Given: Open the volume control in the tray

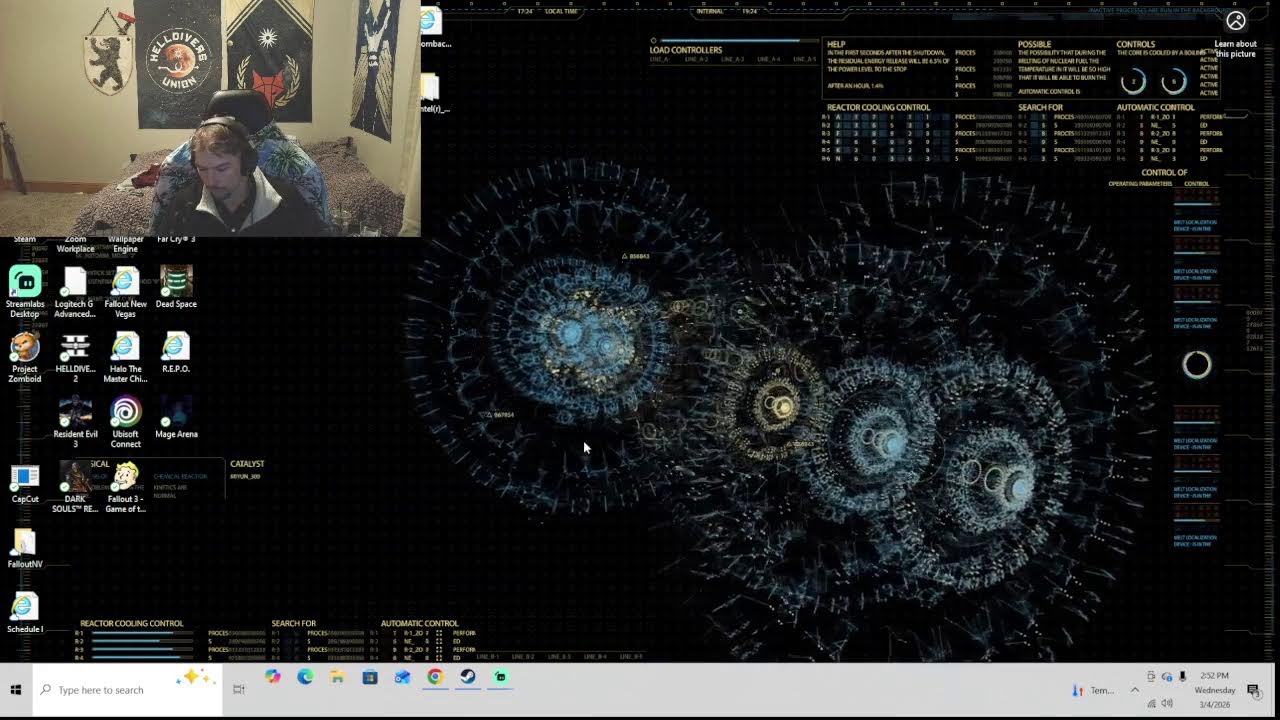Looking at the screenshot, I should tap(1167, 704).
